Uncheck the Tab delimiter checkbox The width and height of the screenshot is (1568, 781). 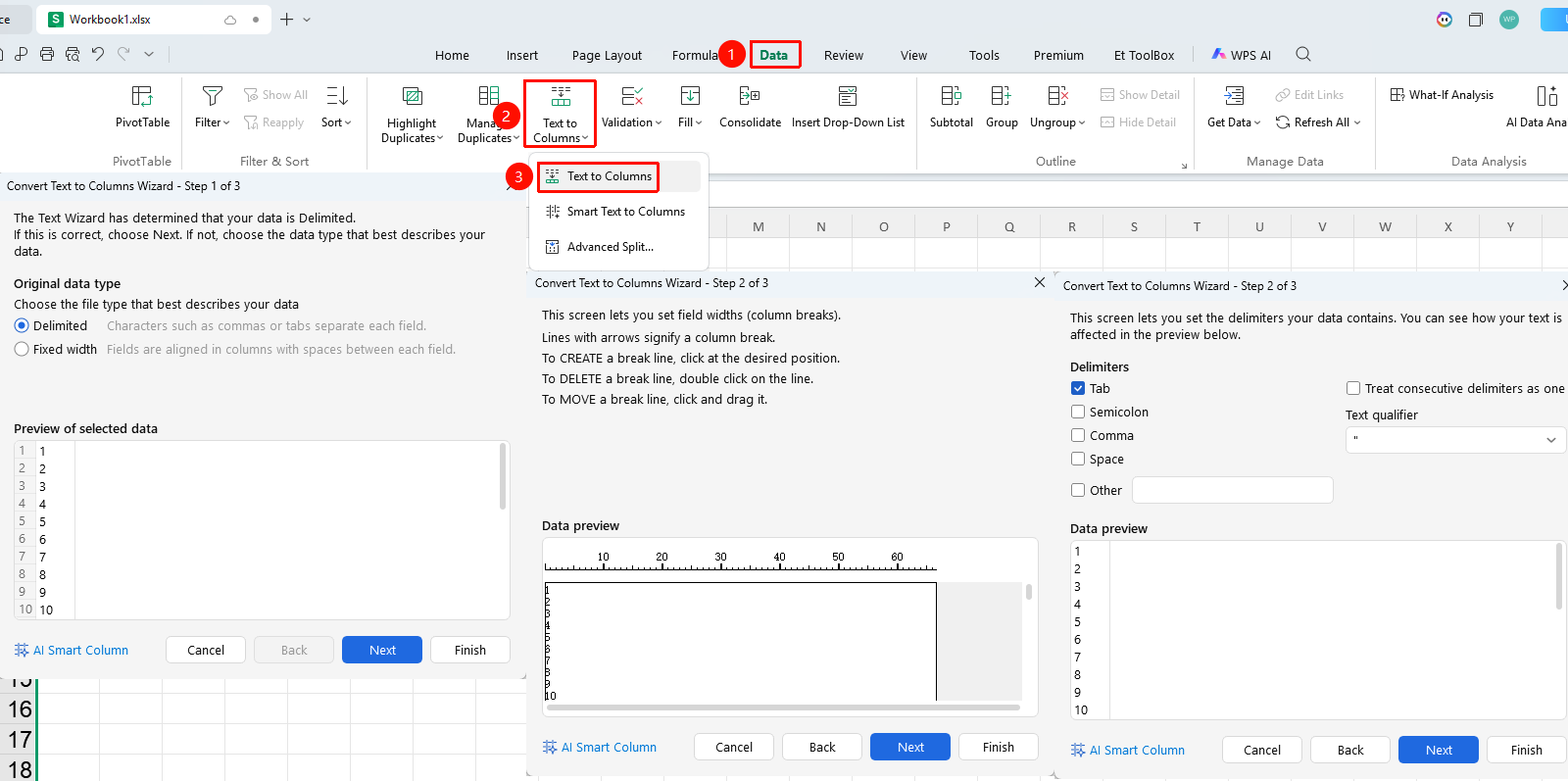1078,389
